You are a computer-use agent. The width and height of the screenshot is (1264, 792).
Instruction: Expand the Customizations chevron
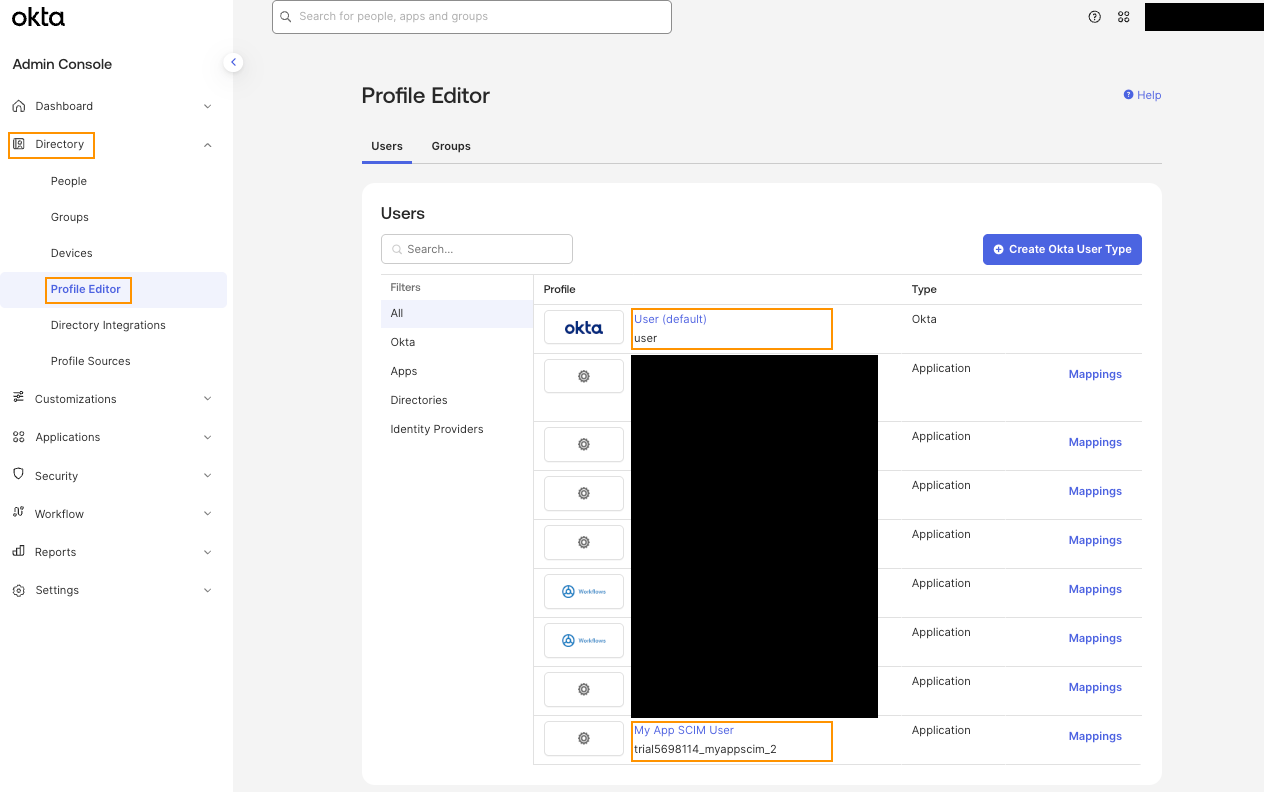[208, 398]
